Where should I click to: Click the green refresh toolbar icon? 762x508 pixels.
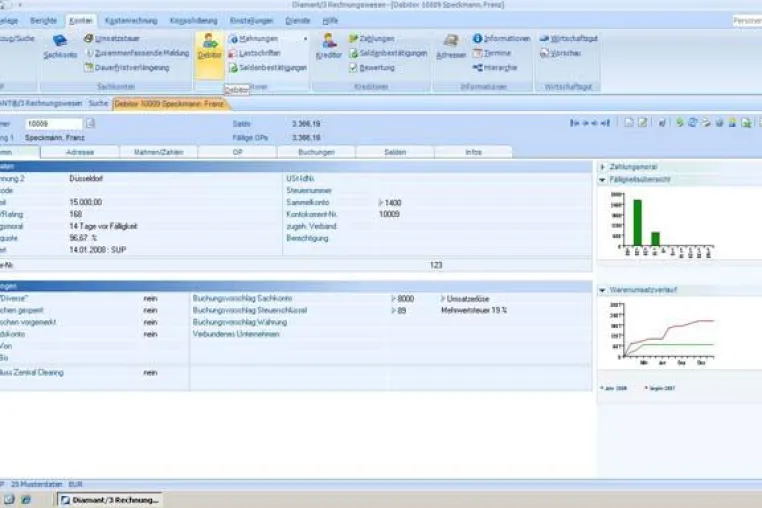click(679, 123)
